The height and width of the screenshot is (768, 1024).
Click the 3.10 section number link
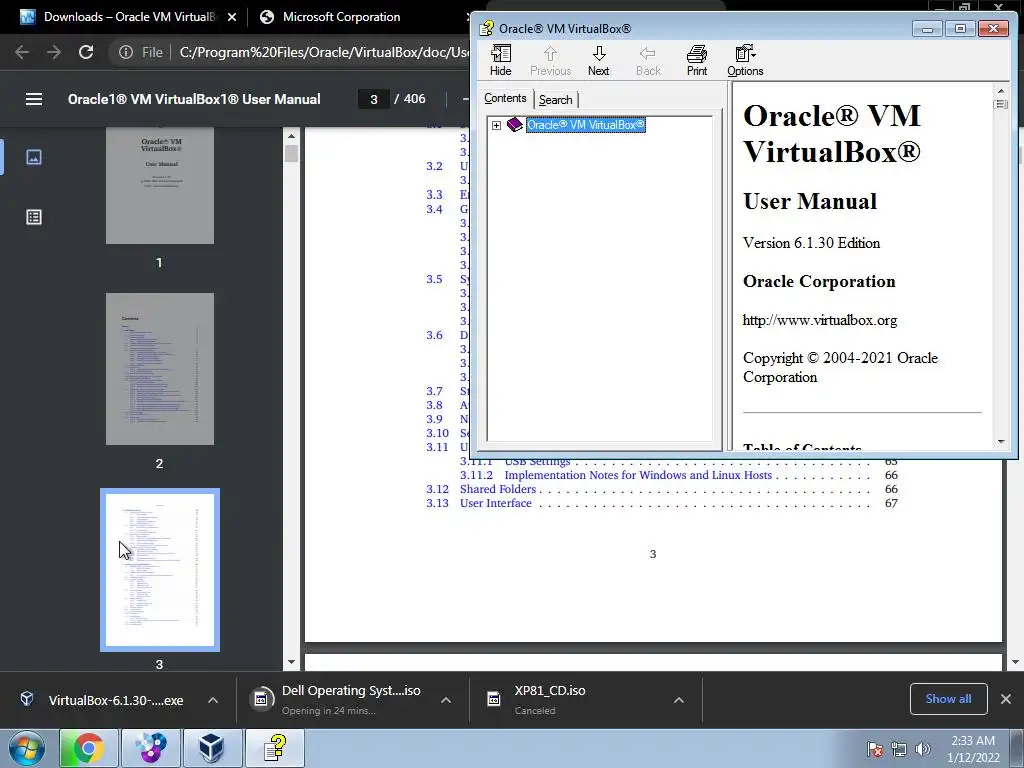point(438,434)
